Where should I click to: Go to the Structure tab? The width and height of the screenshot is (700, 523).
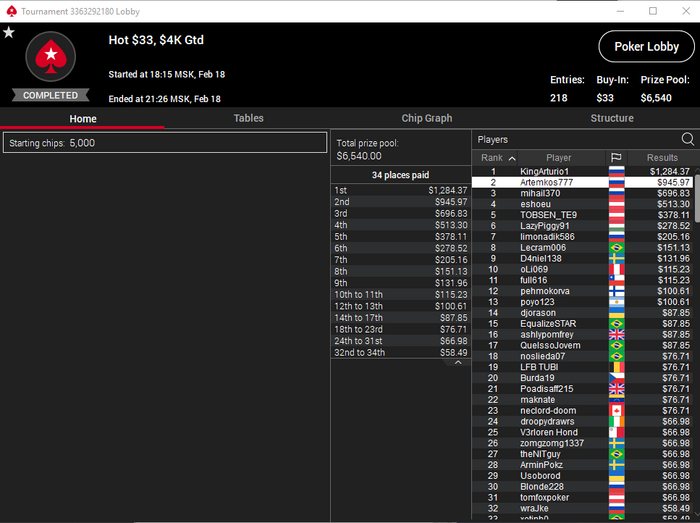[x=612, y=118]
